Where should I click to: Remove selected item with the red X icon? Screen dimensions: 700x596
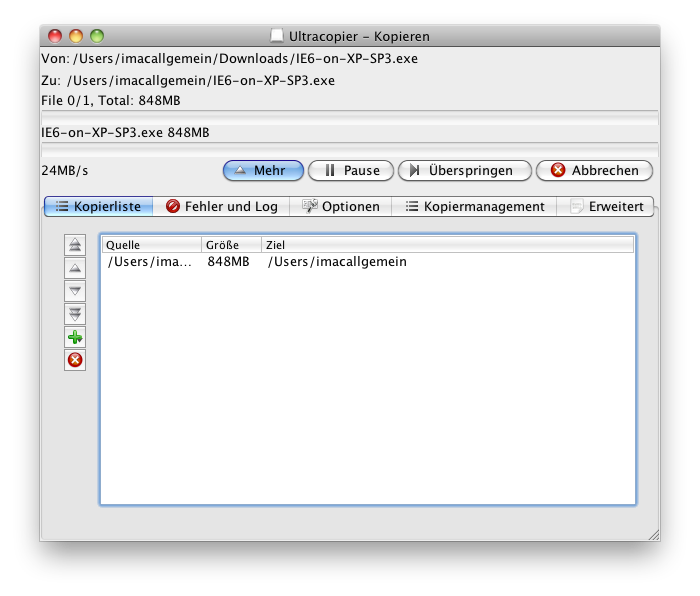75,360
